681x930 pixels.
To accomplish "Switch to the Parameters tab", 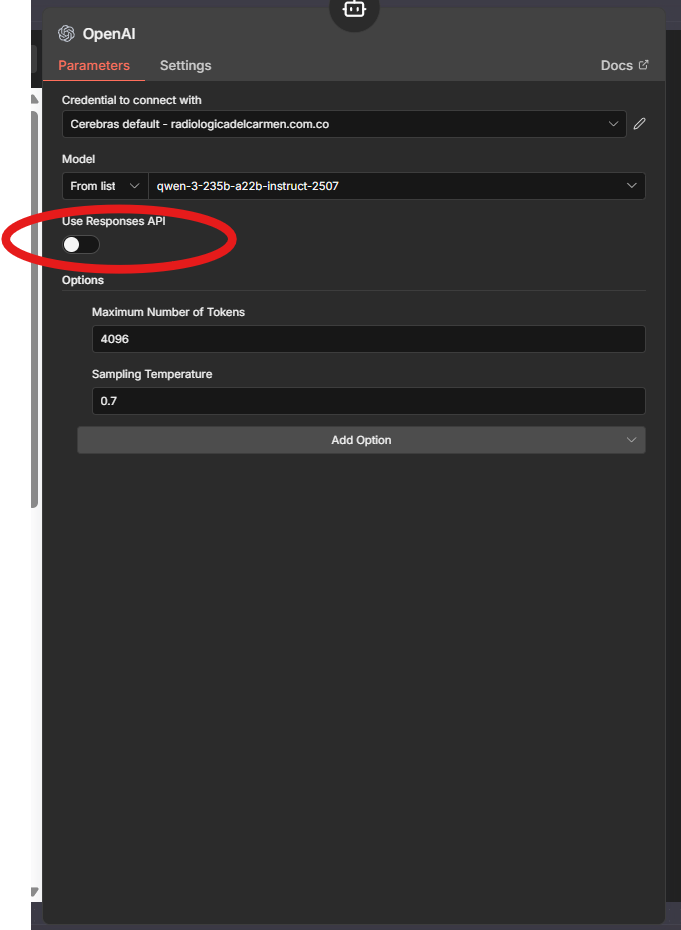I will [x=94, y=65].
